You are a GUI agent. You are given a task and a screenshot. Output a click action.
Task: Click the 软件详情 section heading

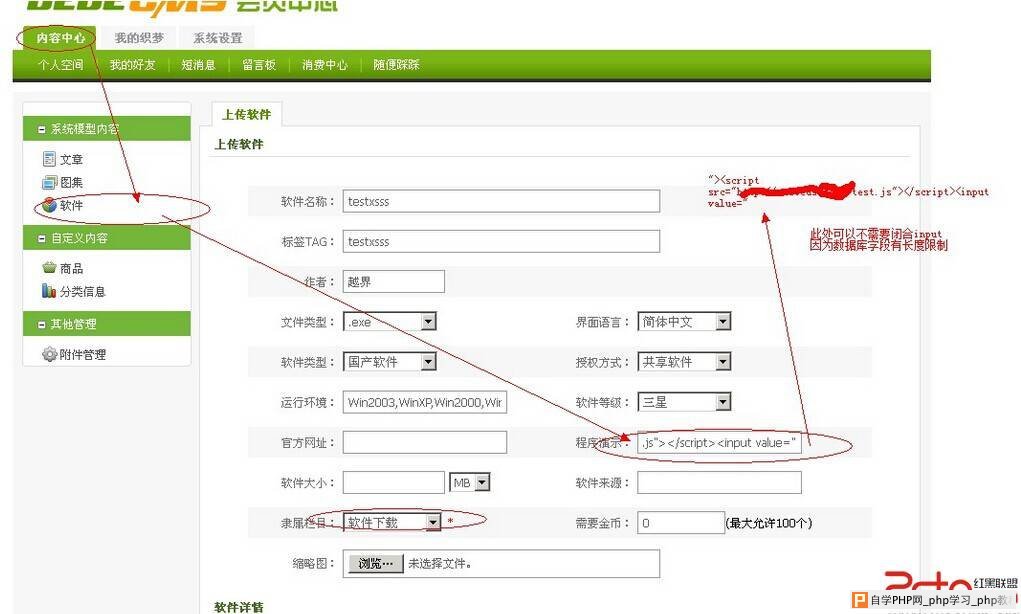239,607
